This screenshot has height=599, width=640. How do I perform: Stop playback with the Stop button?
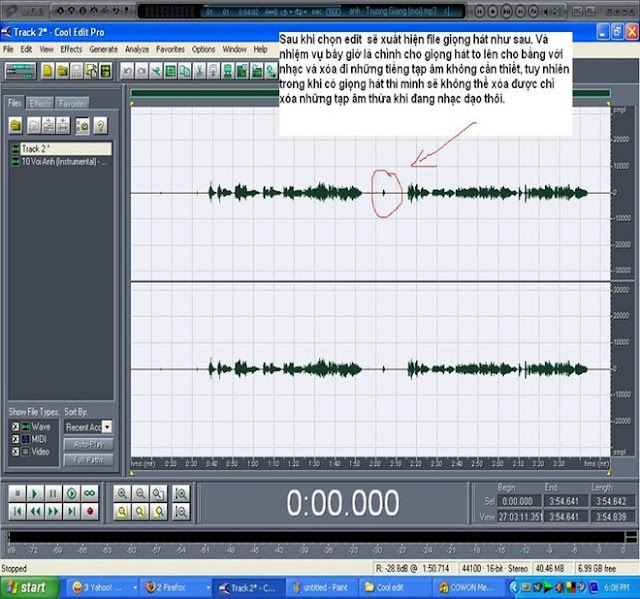tap(18, 494)
